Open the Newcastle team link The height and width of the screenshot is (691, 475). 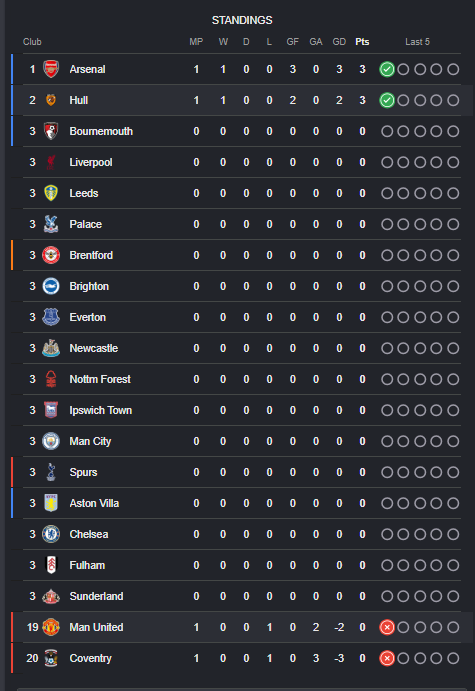93,348
